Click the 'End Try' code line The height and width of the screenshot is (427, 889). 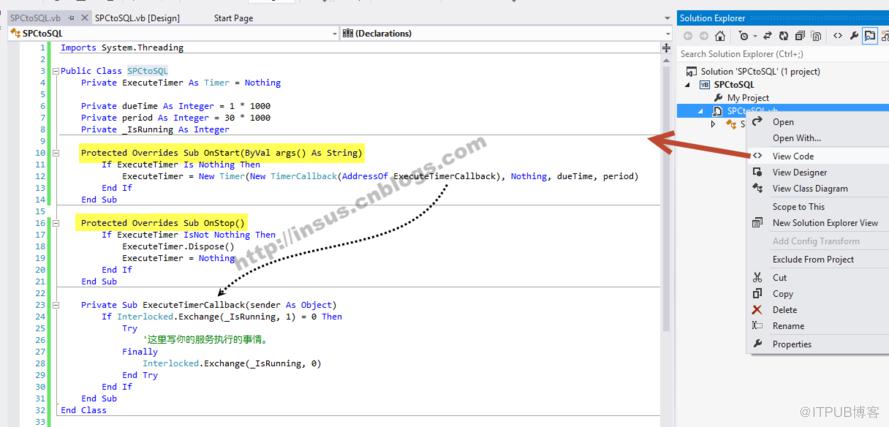click(139, 375)
